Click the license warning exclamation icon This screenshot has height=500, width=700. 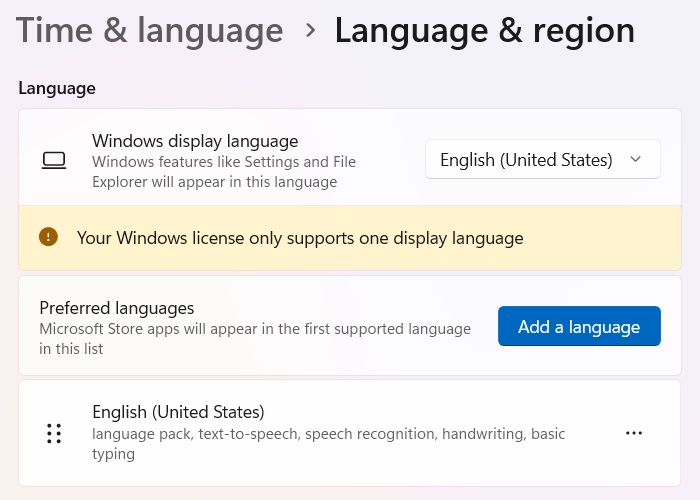click(48, 237)
